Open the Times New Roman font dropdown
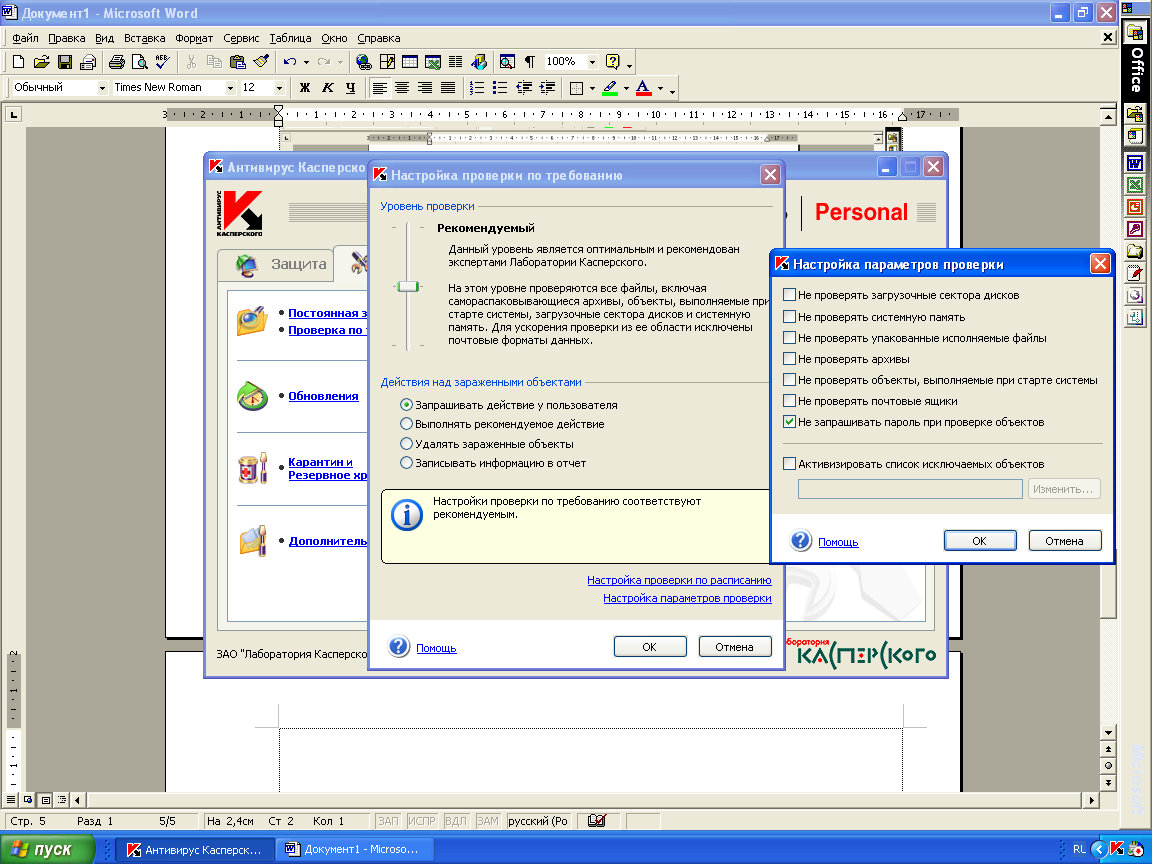The height and width of the screenshot is (864, 1152). click(230, 88)
